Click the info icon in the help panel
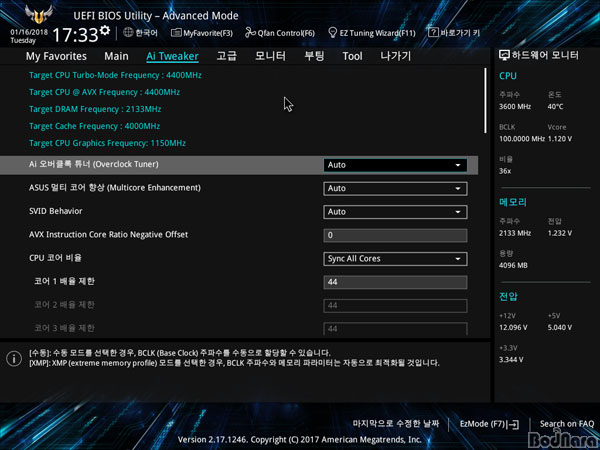The image size is (600, 450). (x=16, y=358)
